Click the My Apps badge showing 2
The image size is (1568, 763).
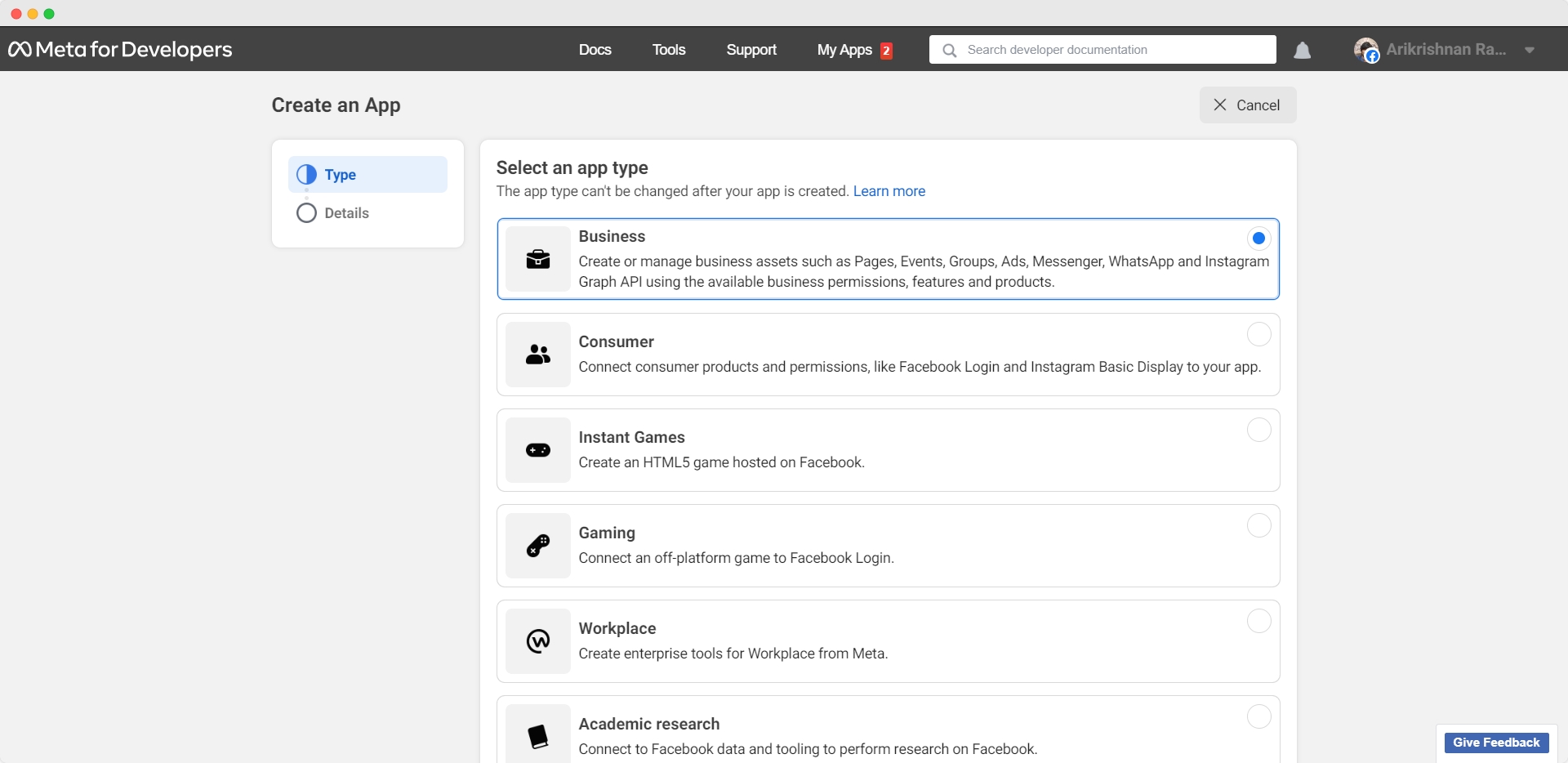886,51
